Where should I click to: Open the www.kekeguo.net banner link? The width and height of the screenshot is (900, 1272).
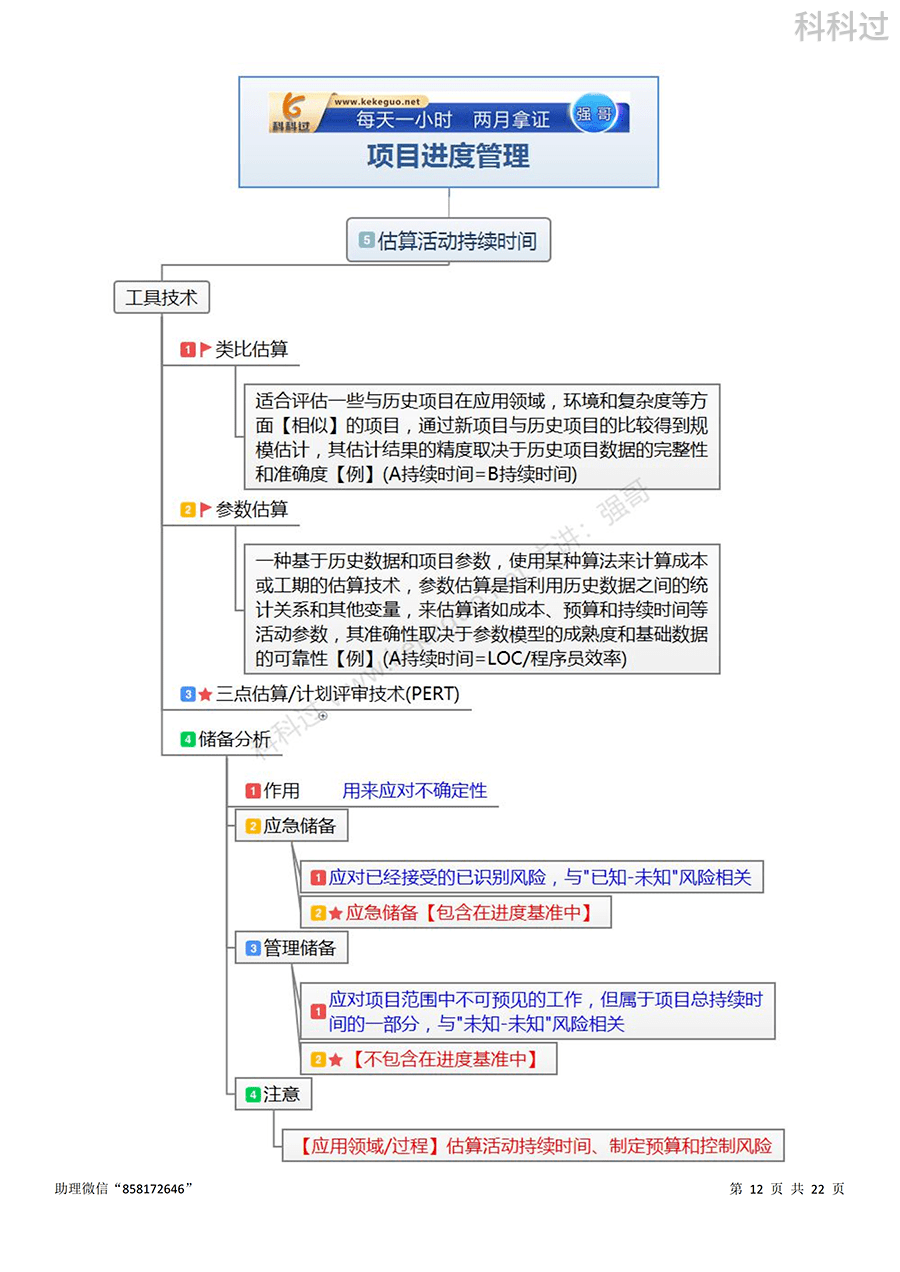[x=380, y=101]
